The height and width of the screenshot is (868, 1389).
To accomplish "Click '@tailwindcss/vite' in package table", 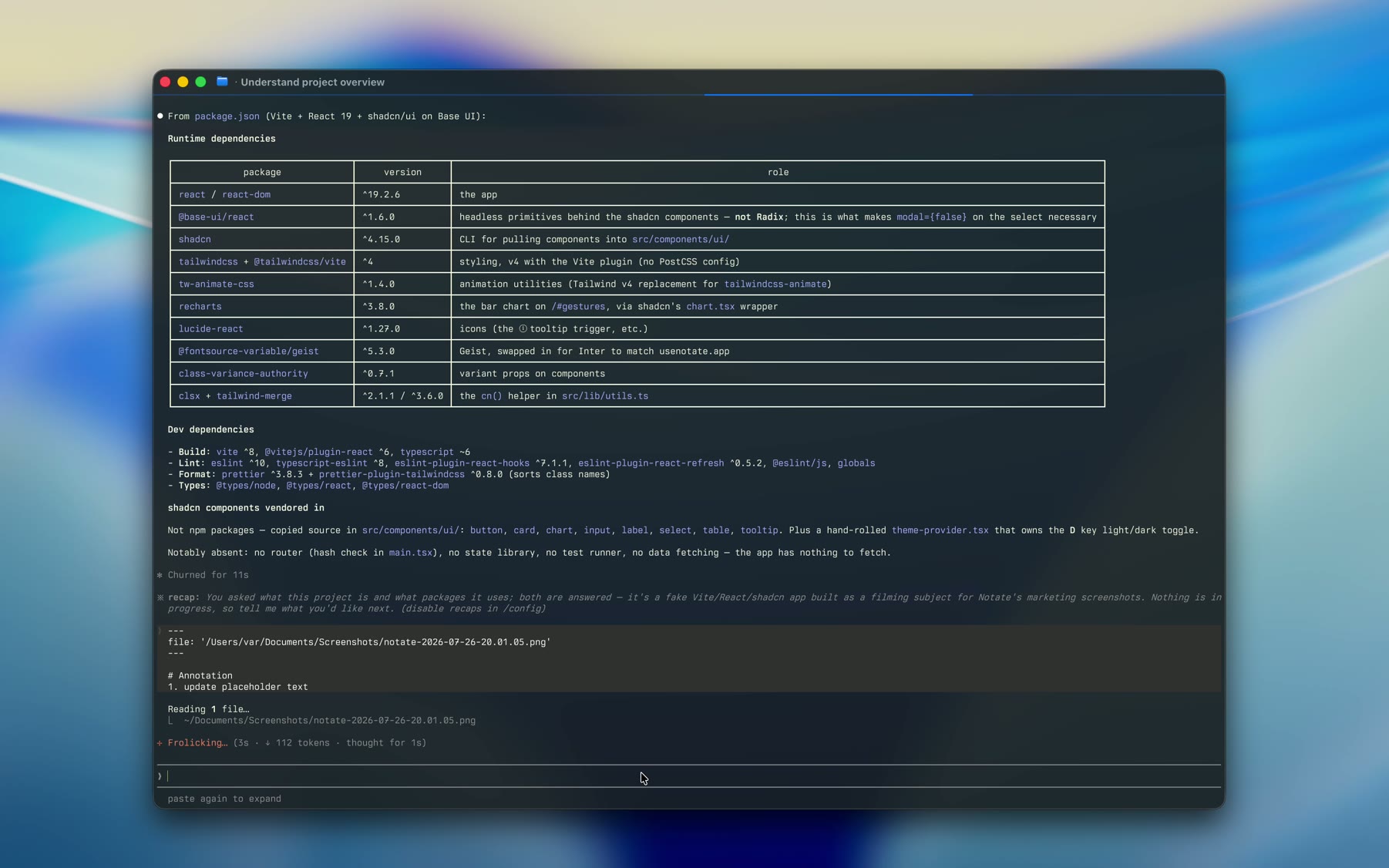I will point(300,262).
